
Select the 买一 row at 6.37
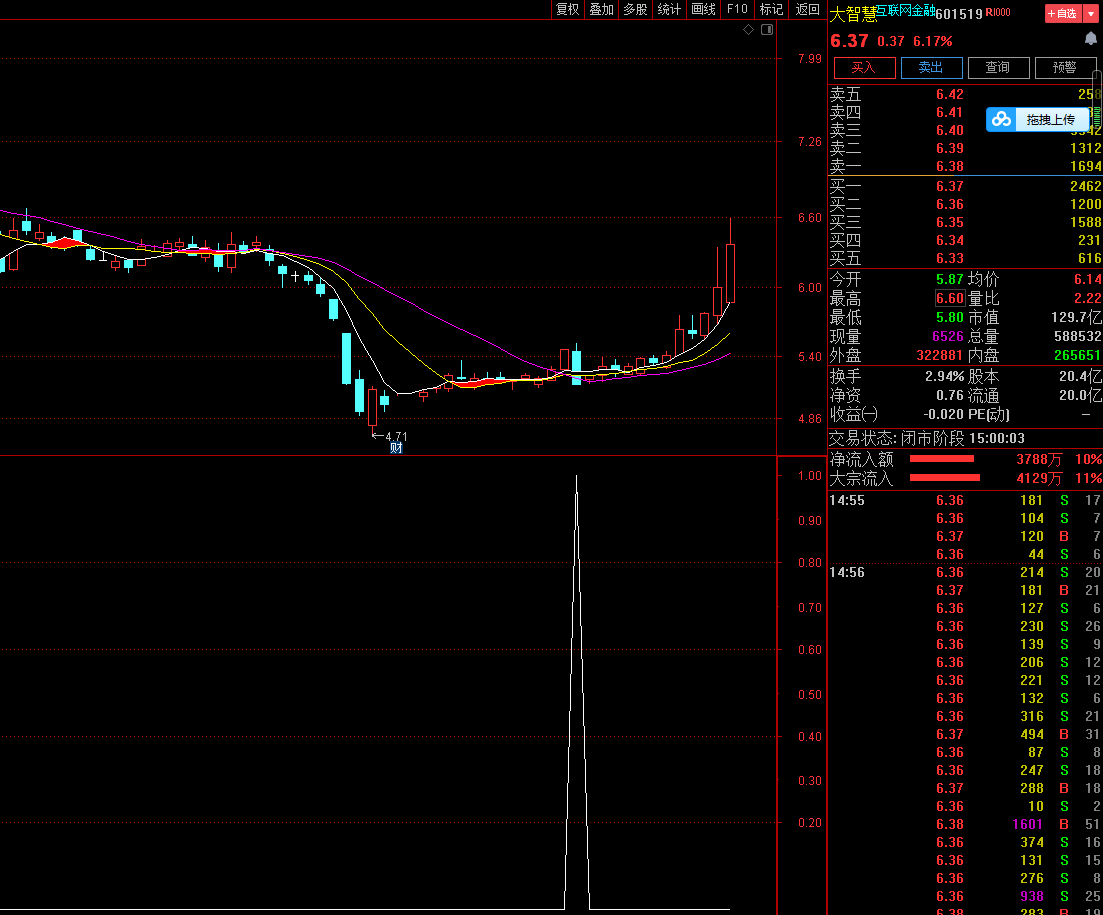coord(965,186)
